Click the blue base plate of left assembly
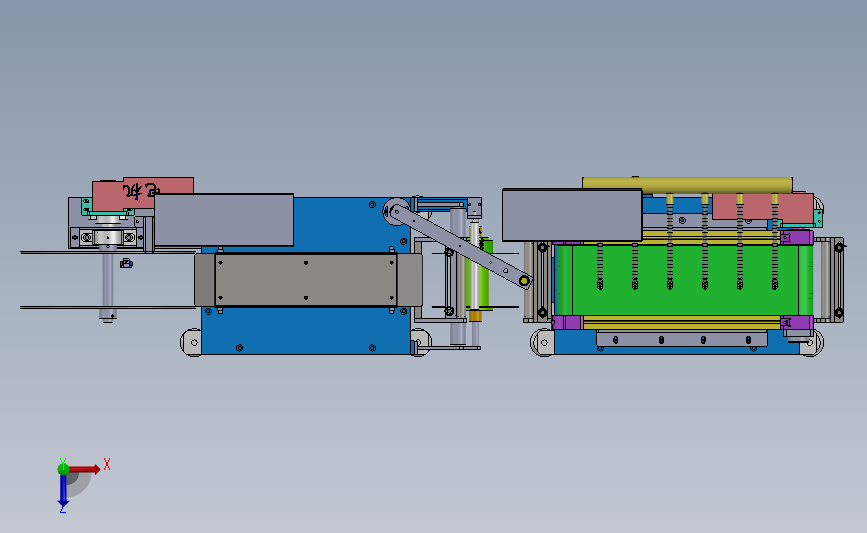Screen dimensions: 867x533 [x=306, y=331]
